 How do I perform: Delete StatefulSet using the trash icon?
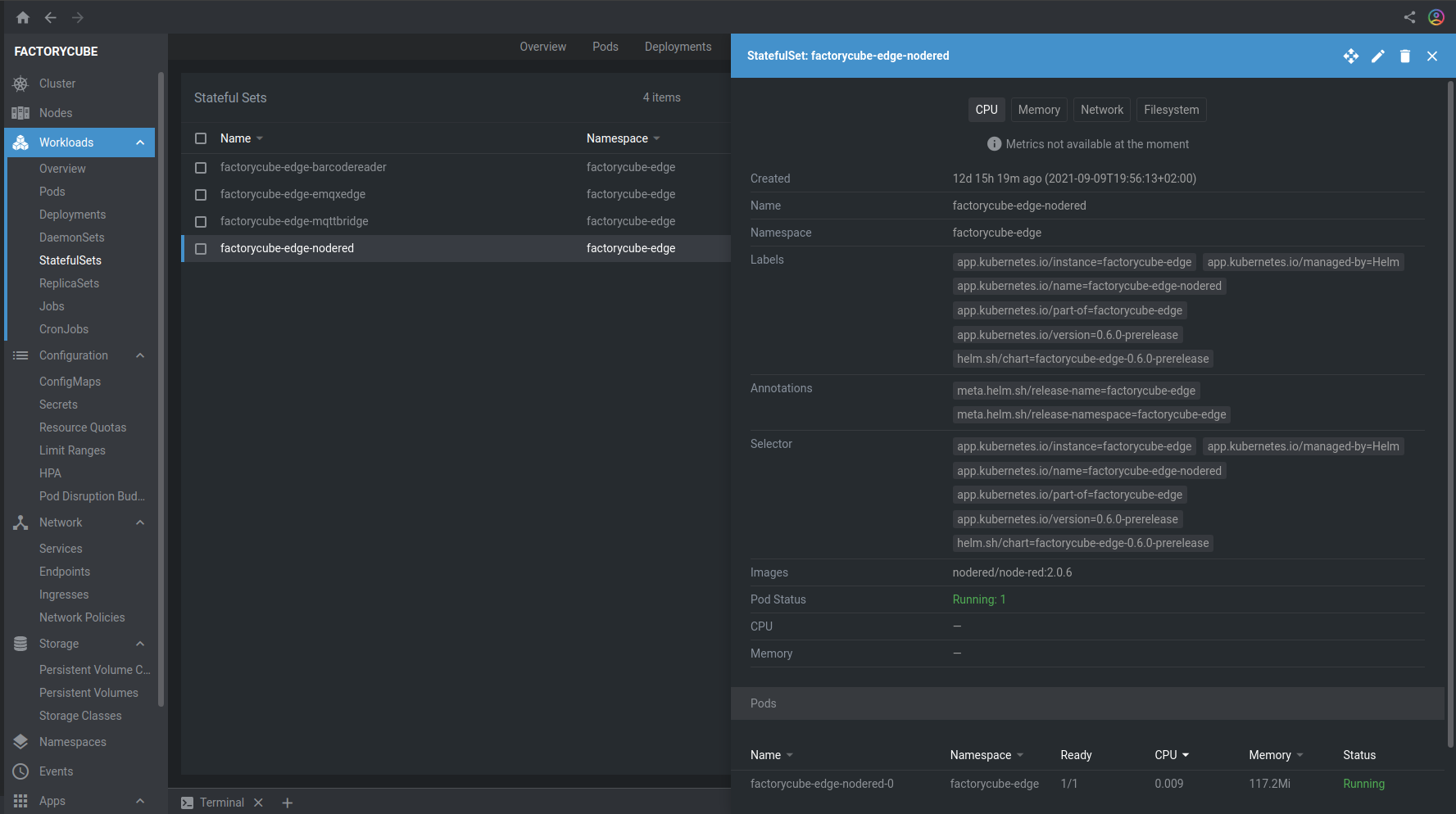point(1405,56)
